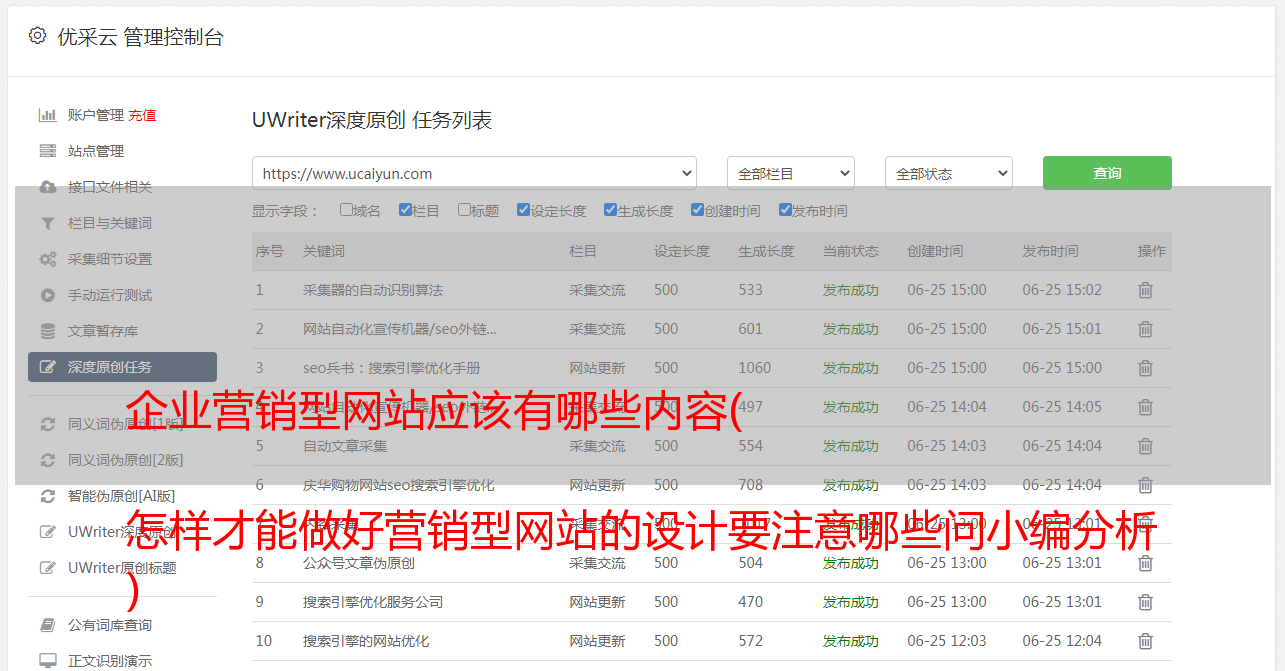Uncheck the 生成长度 field checkbox
This screenshot has height=671, width=1285.
pyautogui.click(x=610, y=210)
